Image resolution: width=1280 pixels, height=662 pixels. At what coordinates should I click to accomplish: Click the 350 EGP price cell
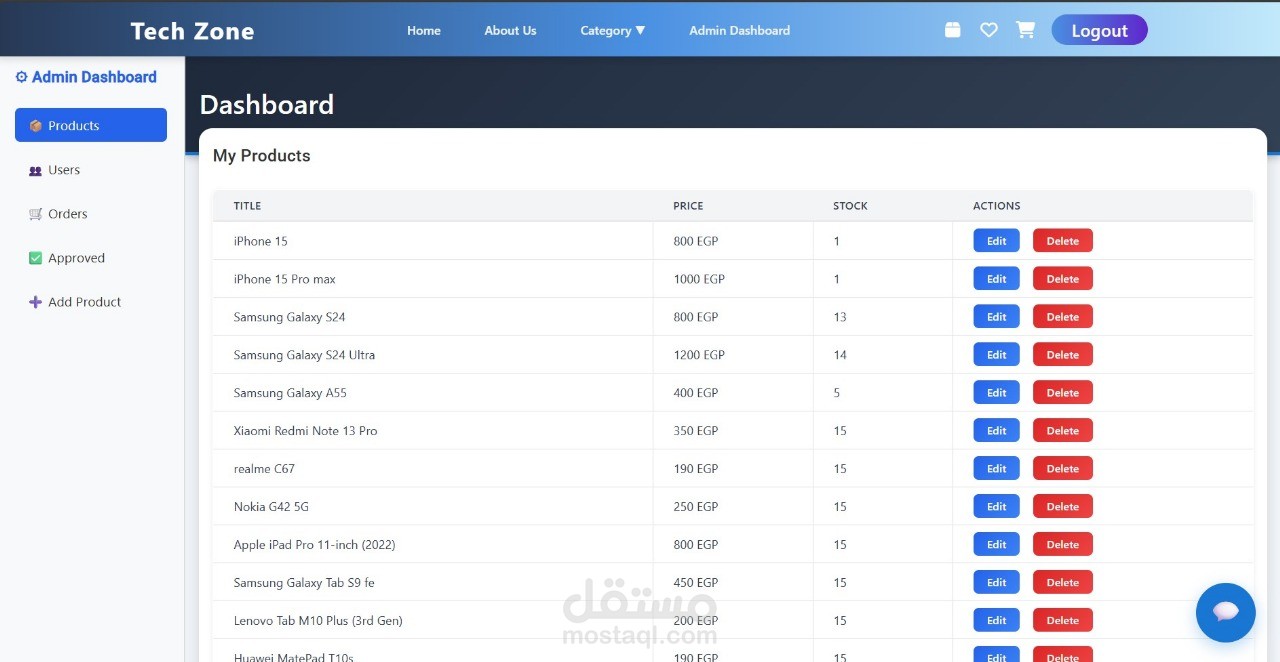click(x=696, y=431)
